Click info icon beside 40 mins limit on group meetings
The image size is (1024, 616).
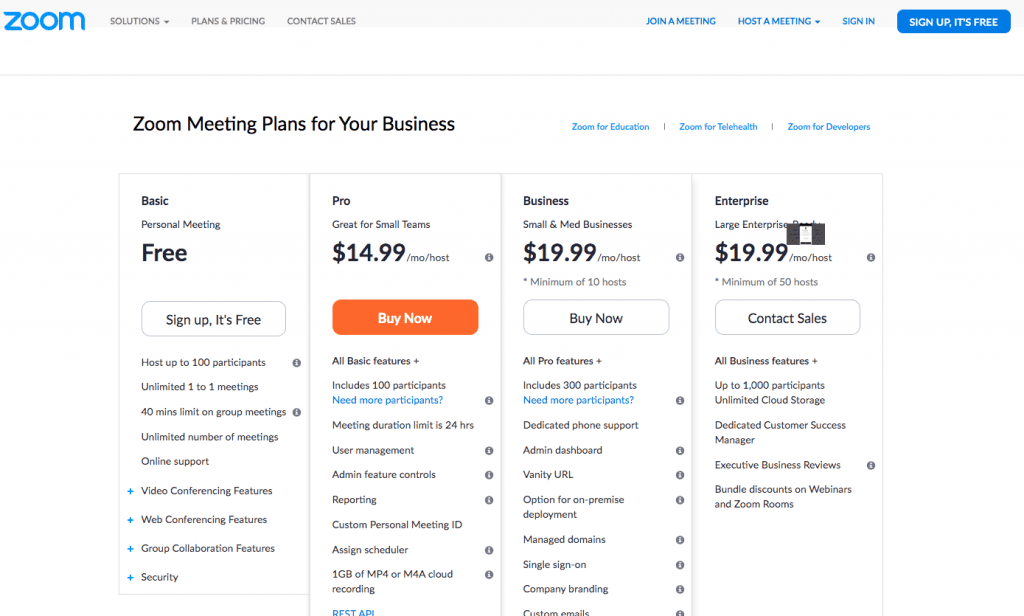point(297,412)
